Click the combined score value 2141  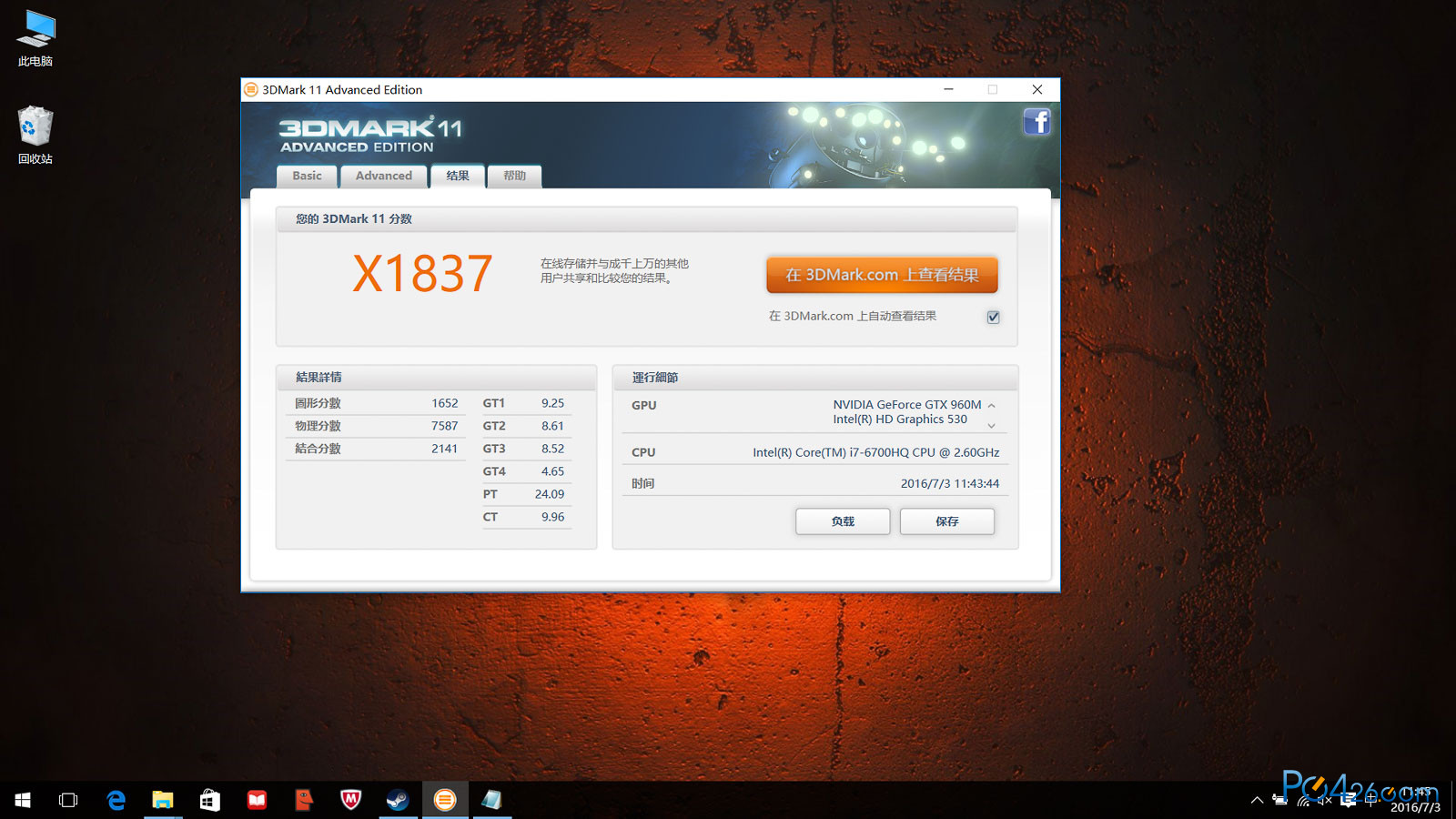tap(445, 449)
